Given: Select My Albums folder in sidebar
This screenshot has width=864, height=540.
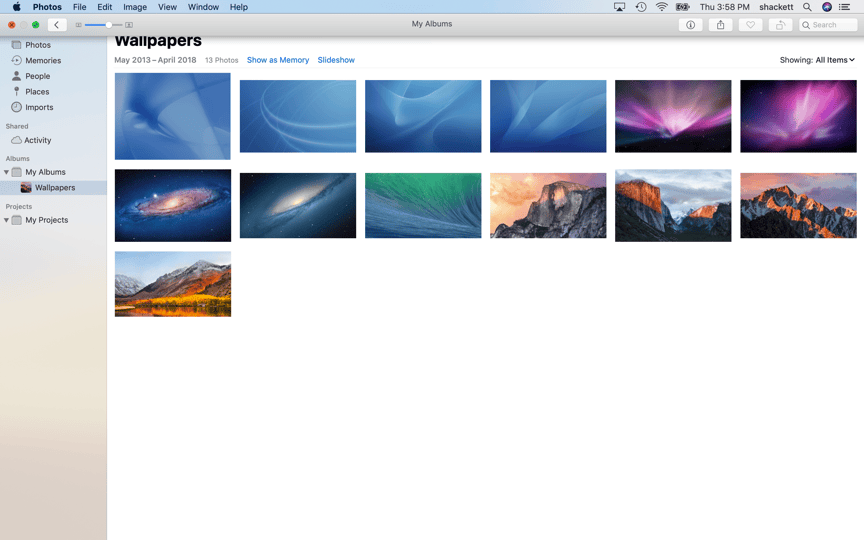Looking at the screenshot, I should pos(45,172).
